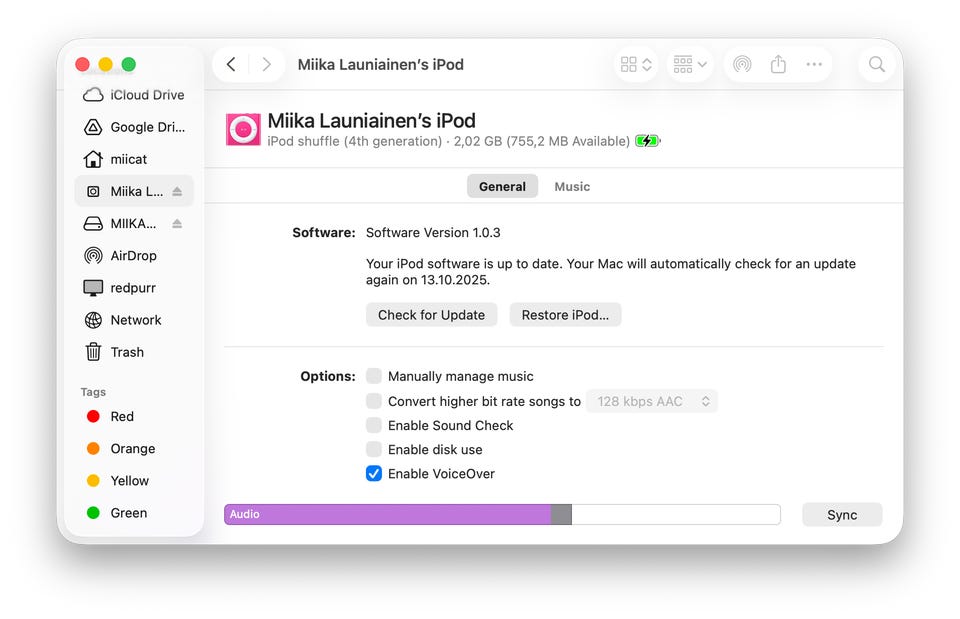Select the General tab

click(x=502, y=186)
